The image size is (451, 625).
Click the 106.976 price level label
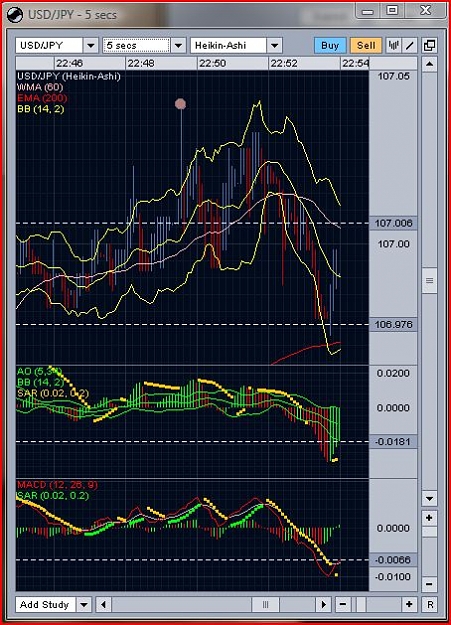point(393,324)
